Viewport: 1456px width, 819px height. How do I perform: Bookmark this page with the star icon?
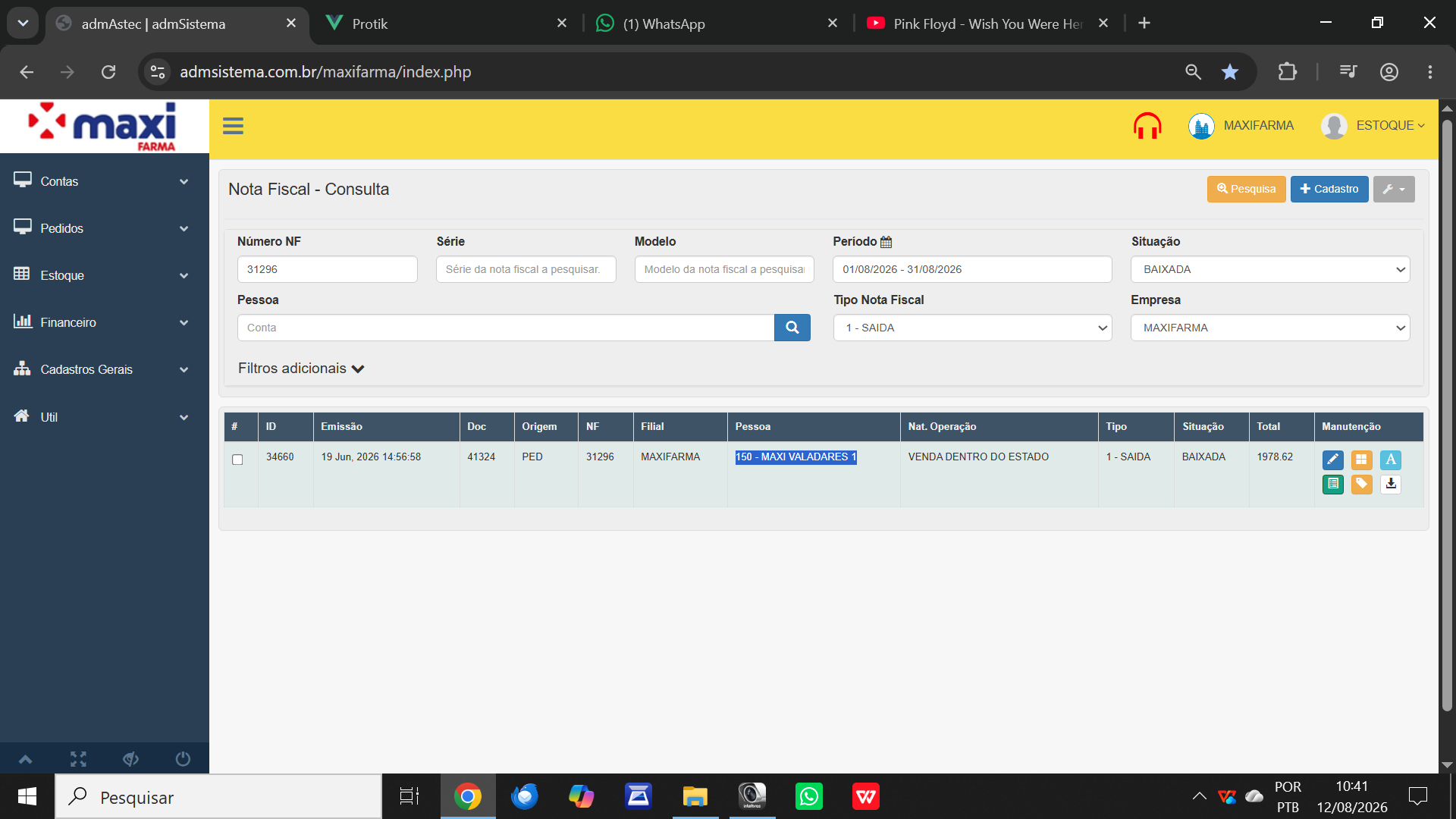pos(1229,72)
